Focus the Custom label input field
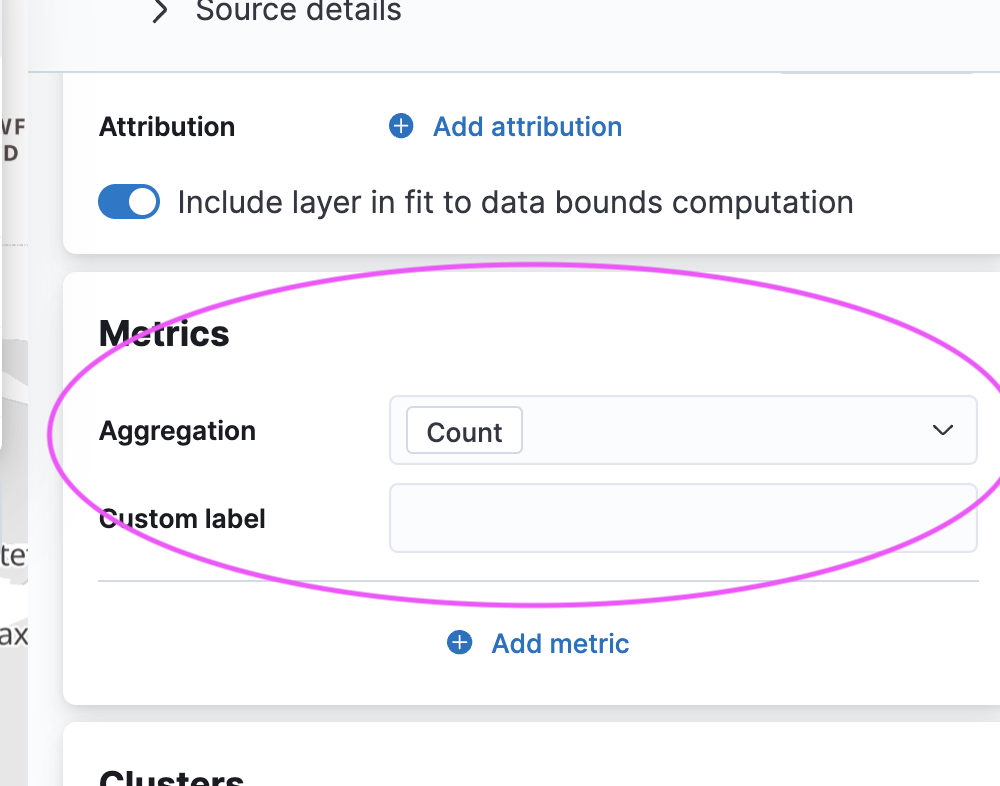Screen dimensions: 1000x786 click(682, 518)
